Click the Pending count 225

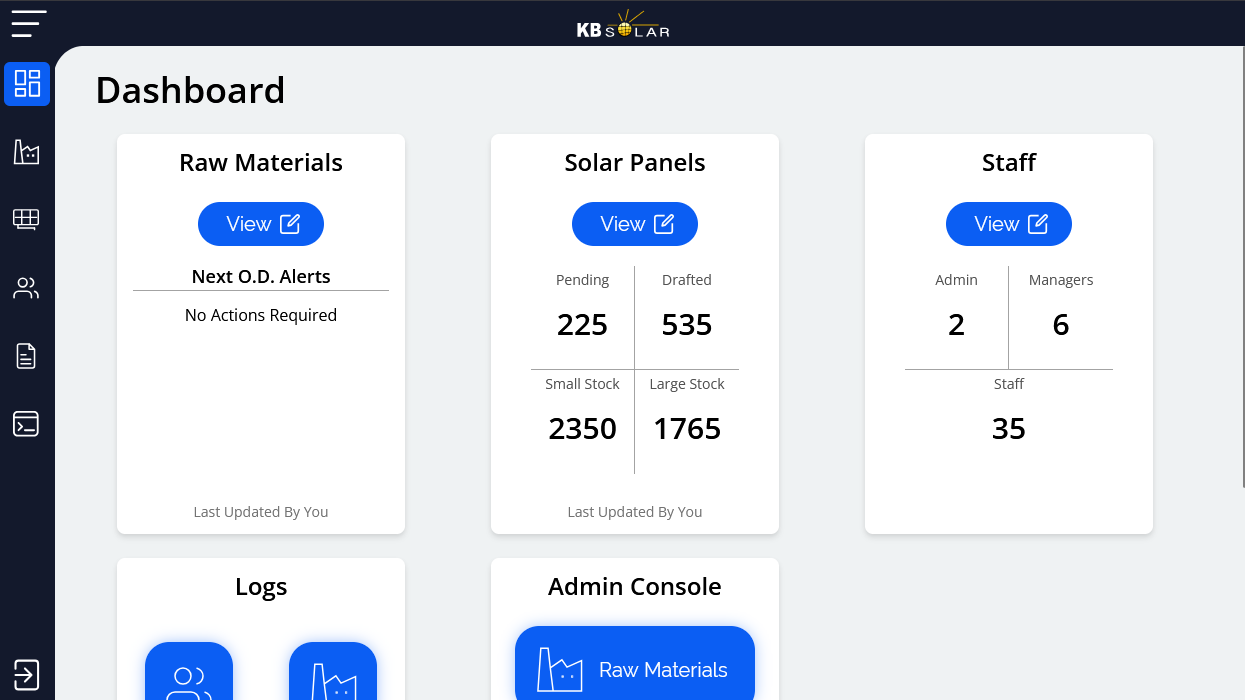point(583,325)
